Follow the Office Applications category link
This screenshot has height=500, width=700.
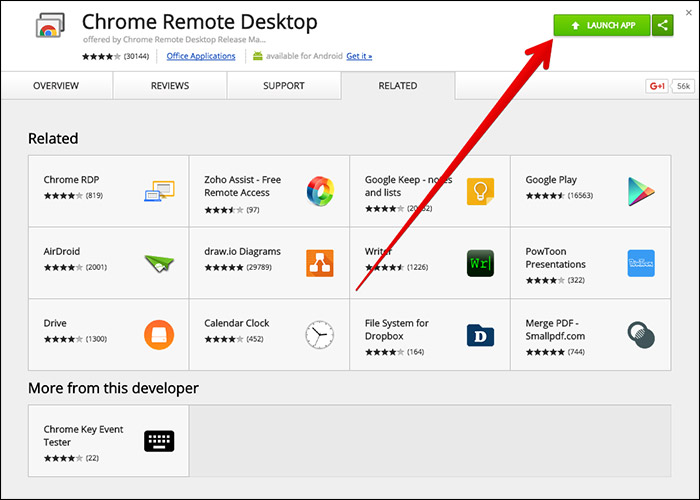pos(201,56)
